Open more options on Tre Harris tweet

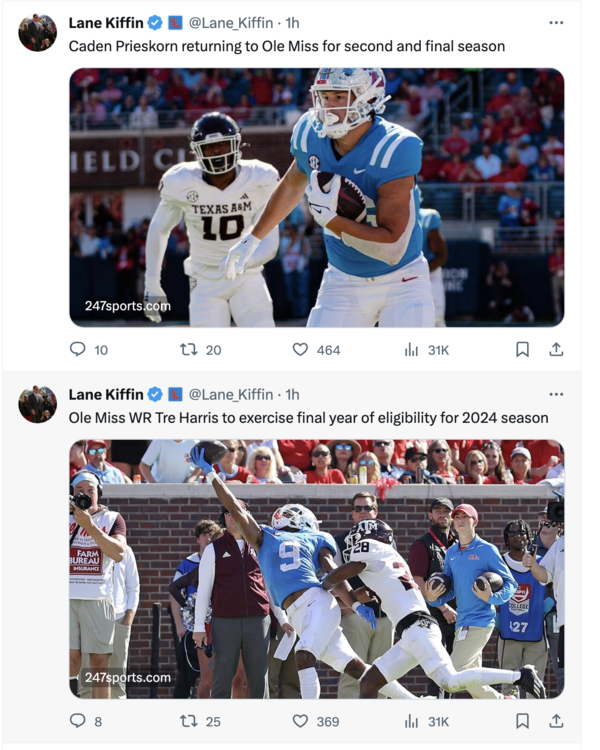[x=556, y=394]
